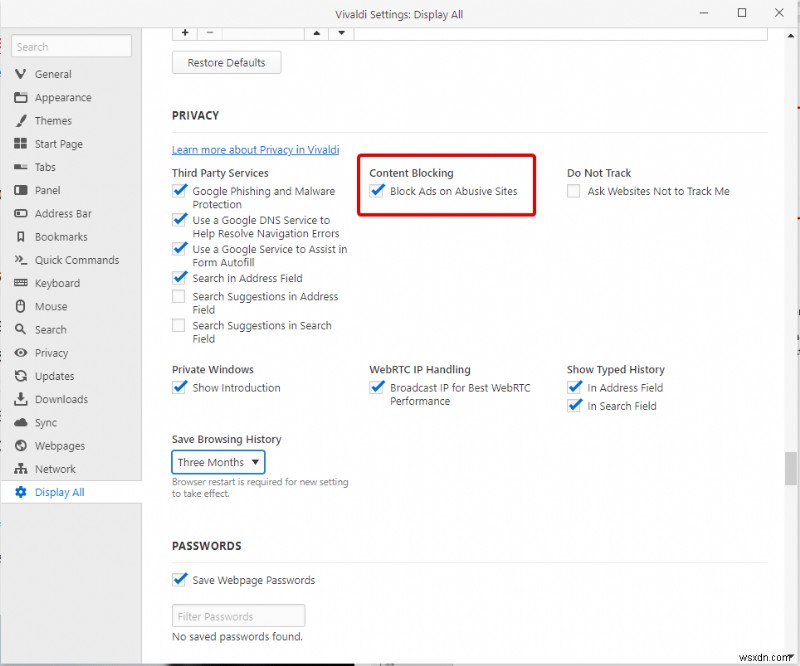Open Keyboard settings via its sidebar icon
Screen dimensions: 800x666
pos(22,283)
